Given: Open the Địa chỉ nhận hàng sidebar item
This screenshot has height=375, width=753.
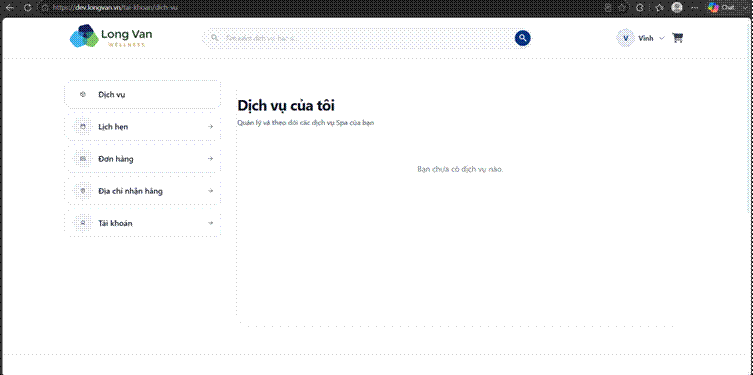Looking at the screenshot, I should [143, 191].
